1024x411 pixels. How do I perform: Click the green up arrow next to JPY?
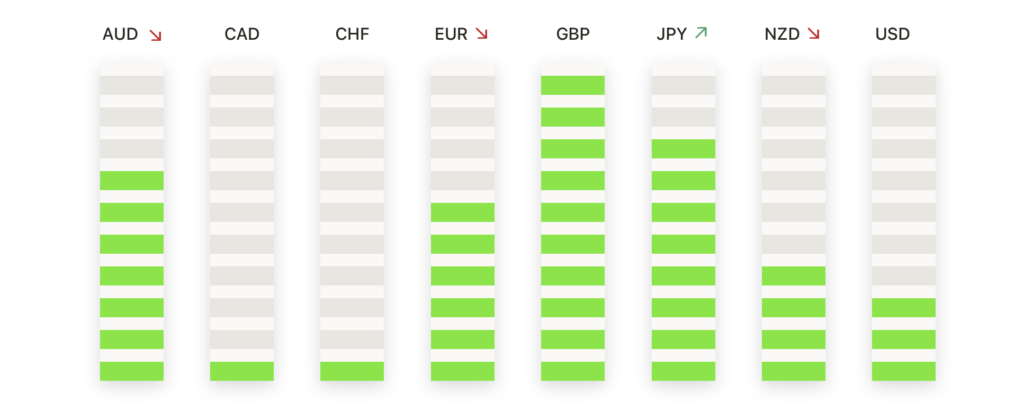tap(701, 33)
